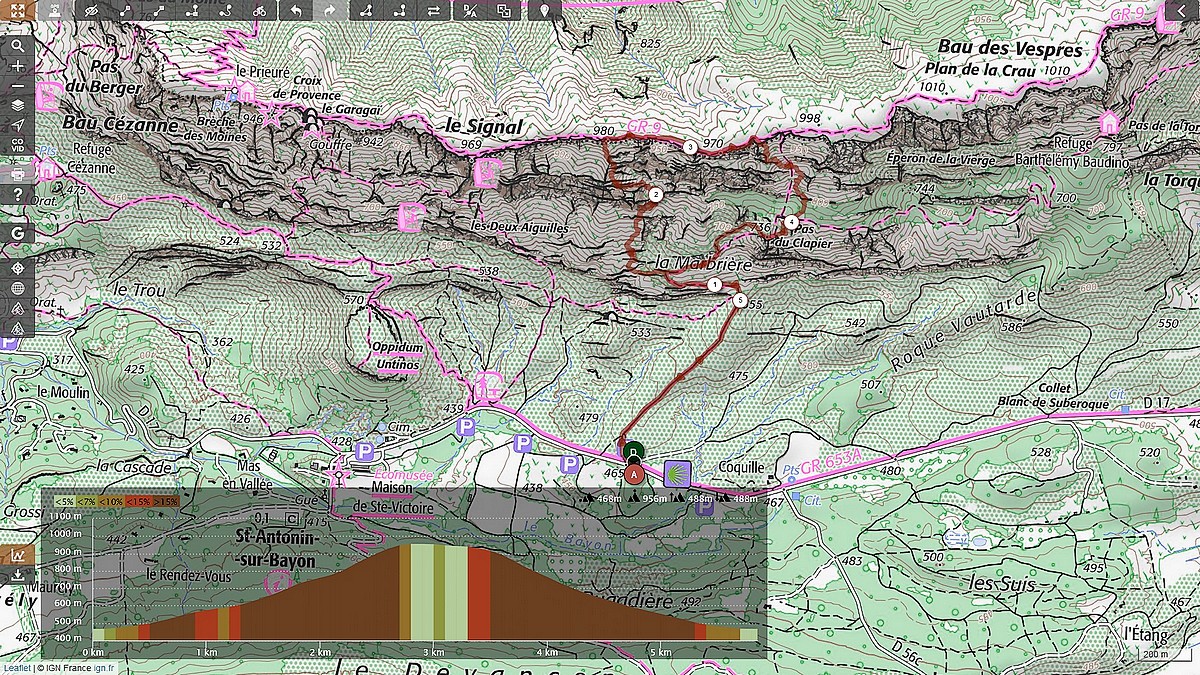Click the less than 5% slope swatch
Image resolution: width=1200 pixels, height=675 pixels.
(x=65, y=500)
